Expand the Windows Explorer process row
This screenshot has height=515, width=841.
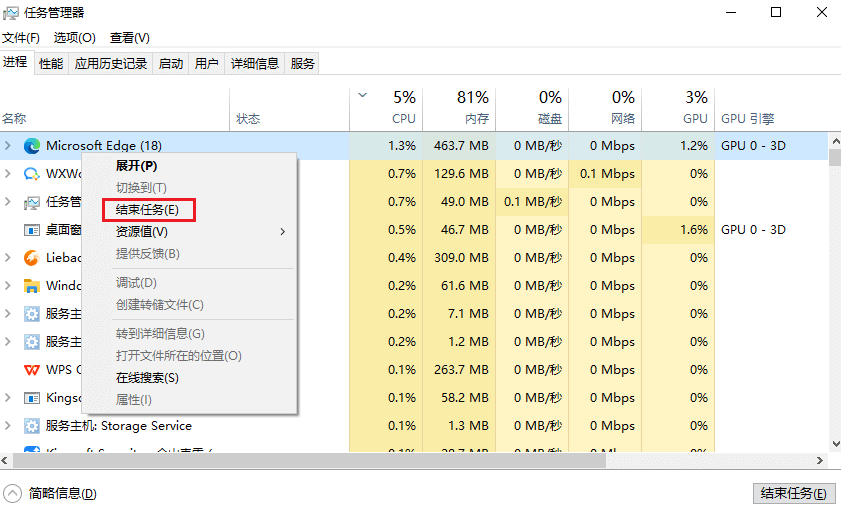8,285
